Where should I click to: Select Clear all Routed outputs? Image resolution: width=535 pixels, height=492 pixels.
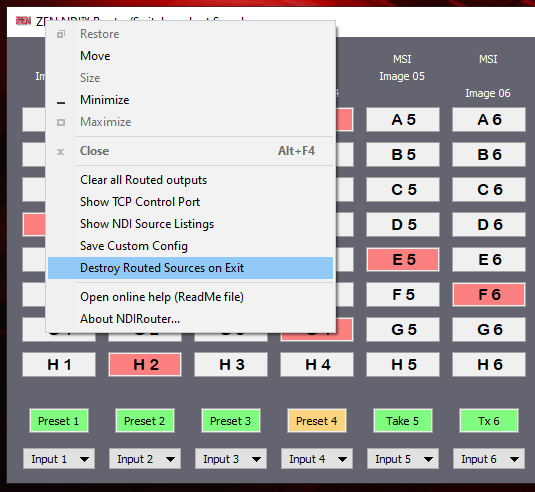(x=190, y=180)
